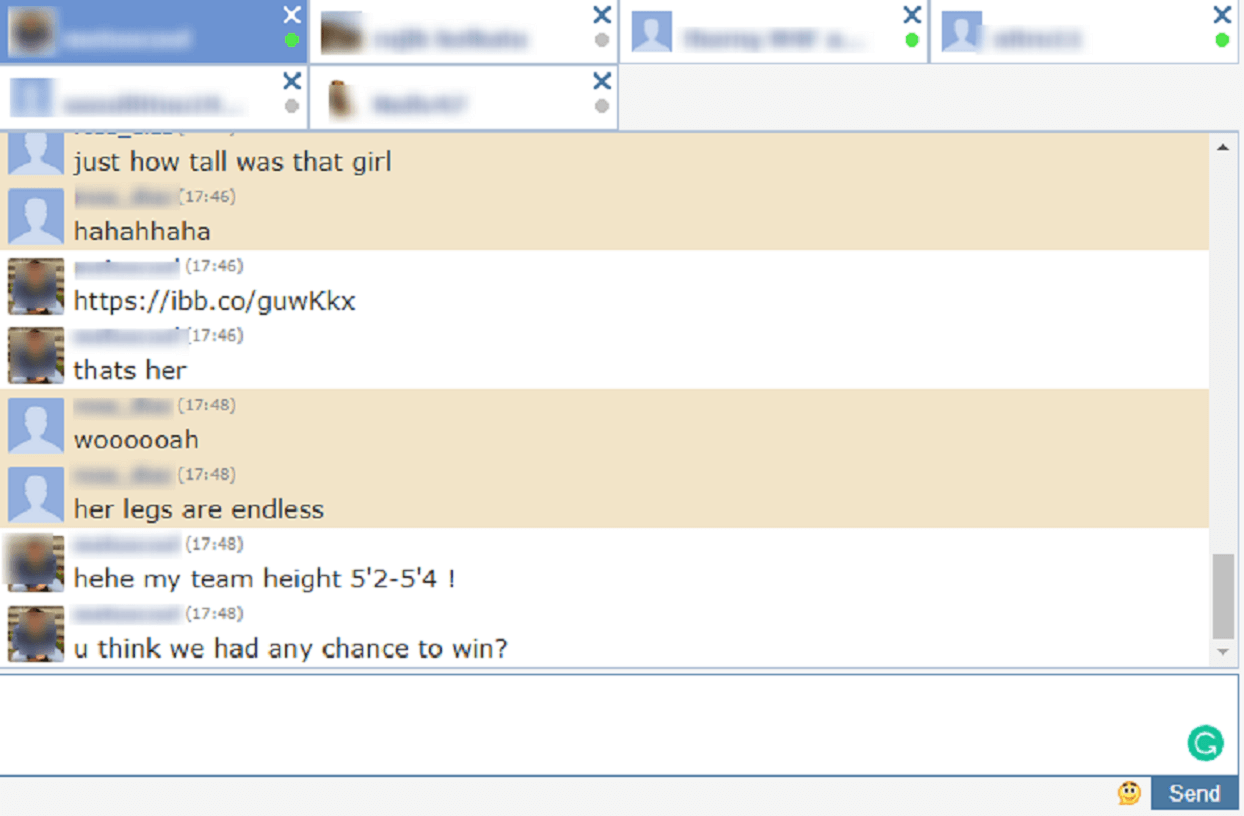Click the down arrow of chat scrollbar

[x=1223, y=652]
